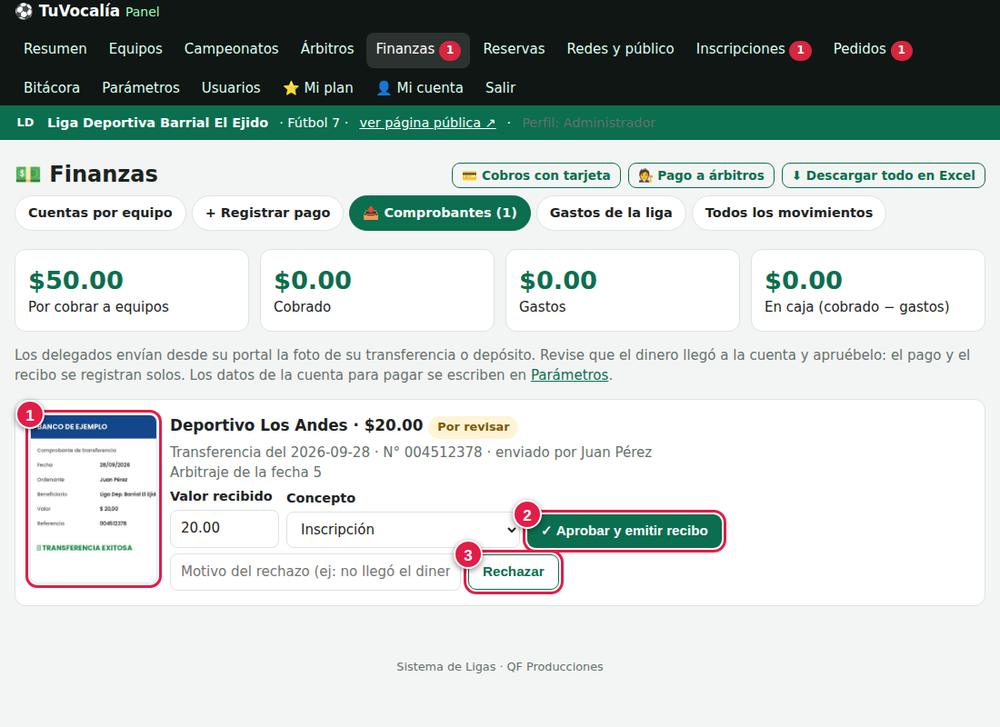Screen dimensions: 1000x727
Task: Open the bank transfer receipt thumbnail
Action: (x=94, y=499)
